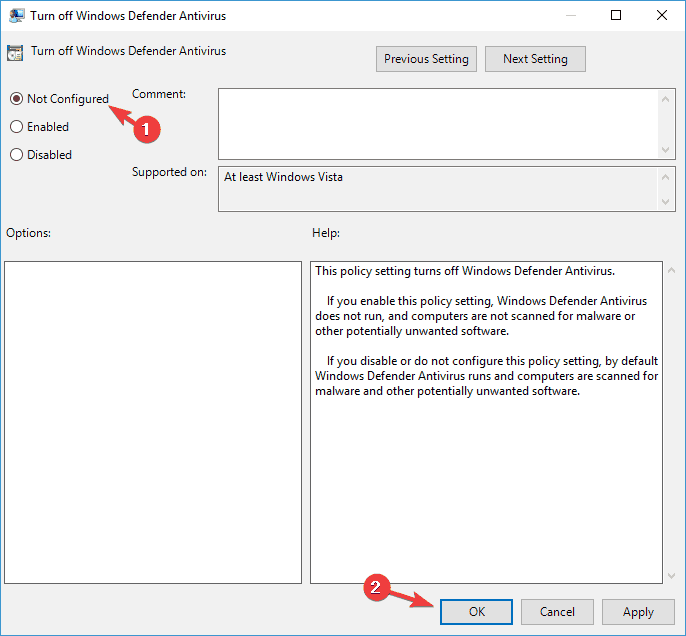Minimize the dialog window
Image resolution: width=686 pixels, height=636 pixels.
coord(570,16)
